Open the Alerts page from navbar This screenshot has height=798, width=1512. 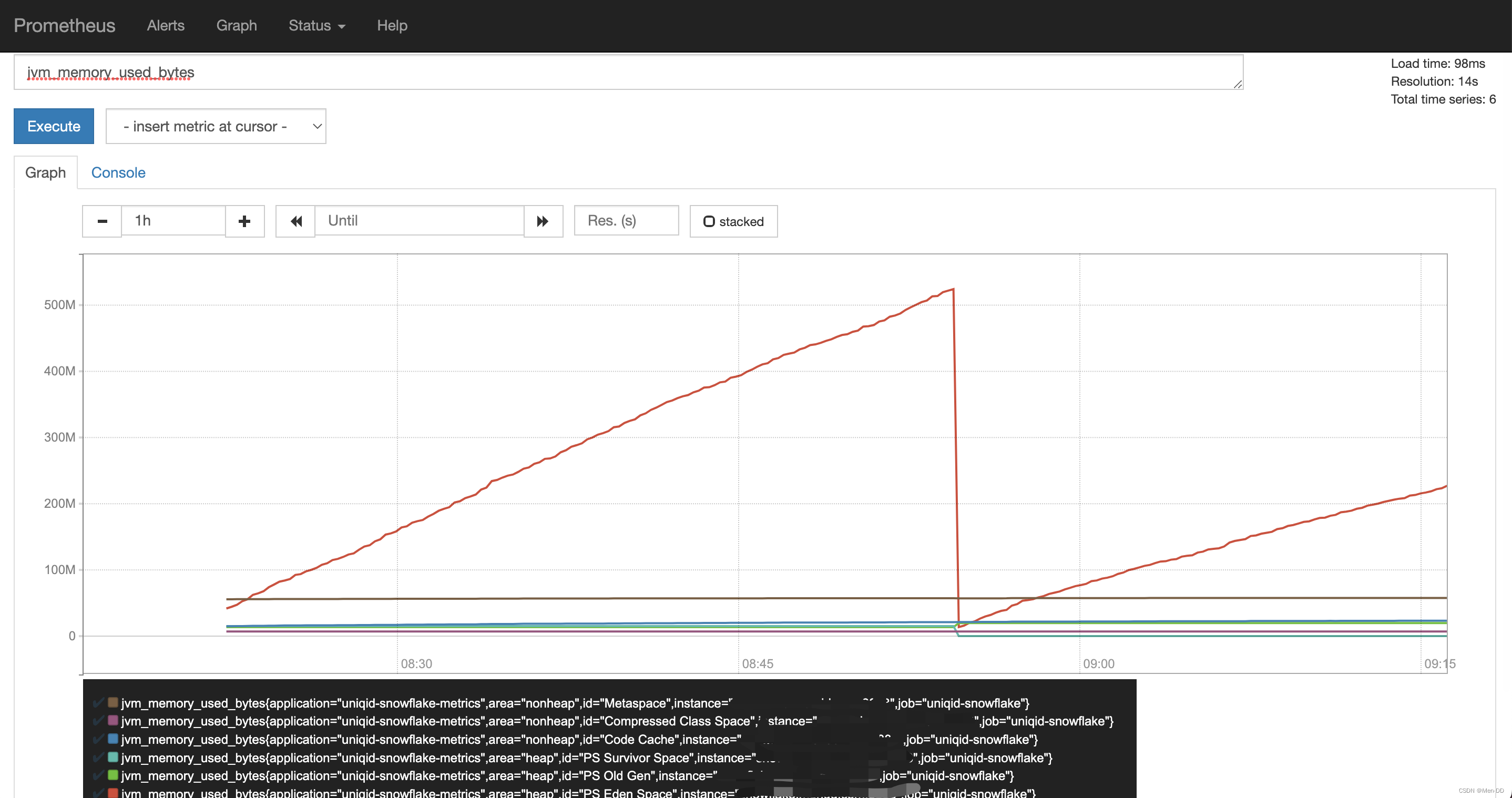click(x=166, y=26)
